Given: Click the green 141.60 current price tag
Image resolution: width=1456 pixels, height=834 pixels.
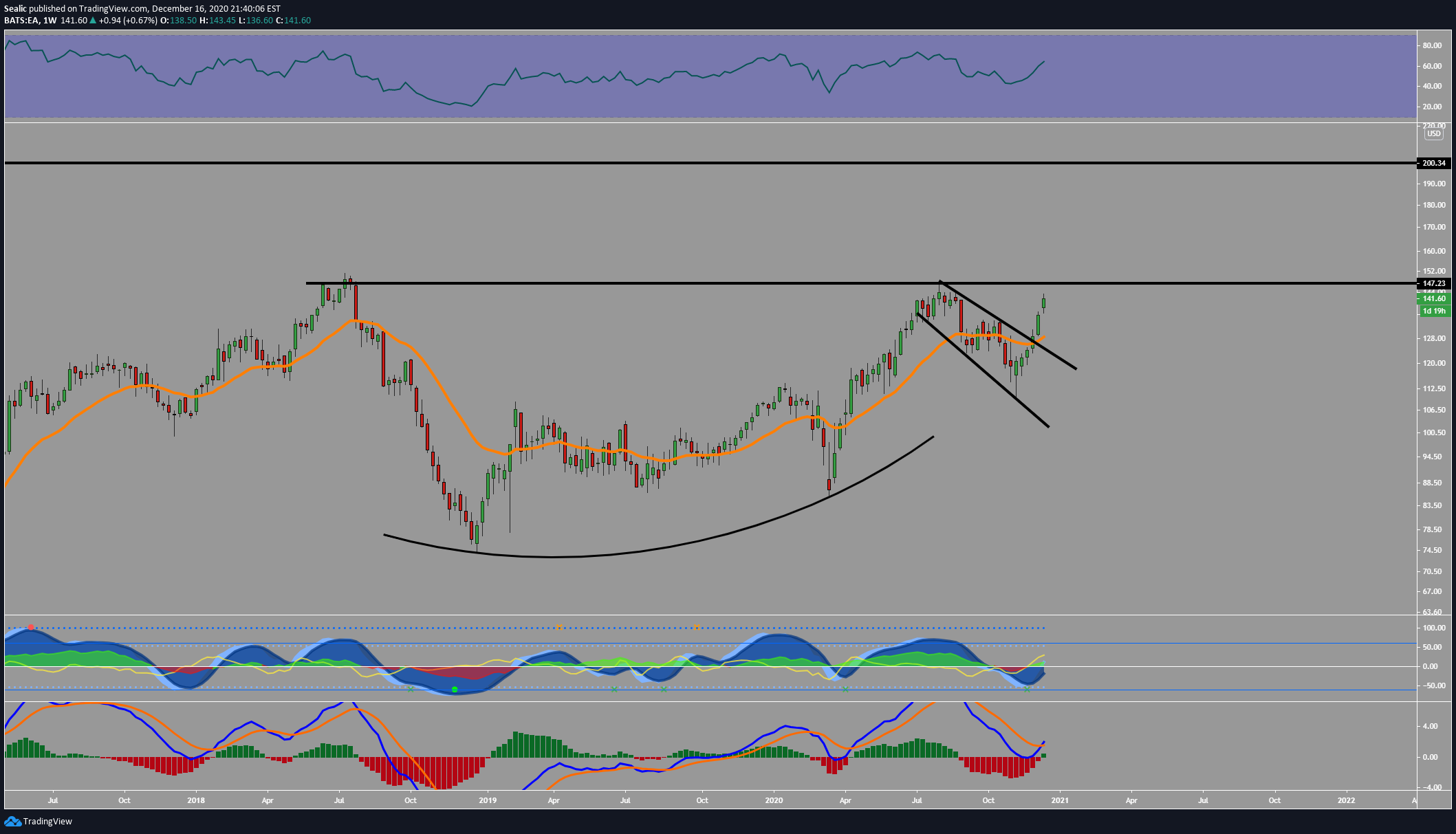Looking at the screenshot, I should (x=1434, y=298).
